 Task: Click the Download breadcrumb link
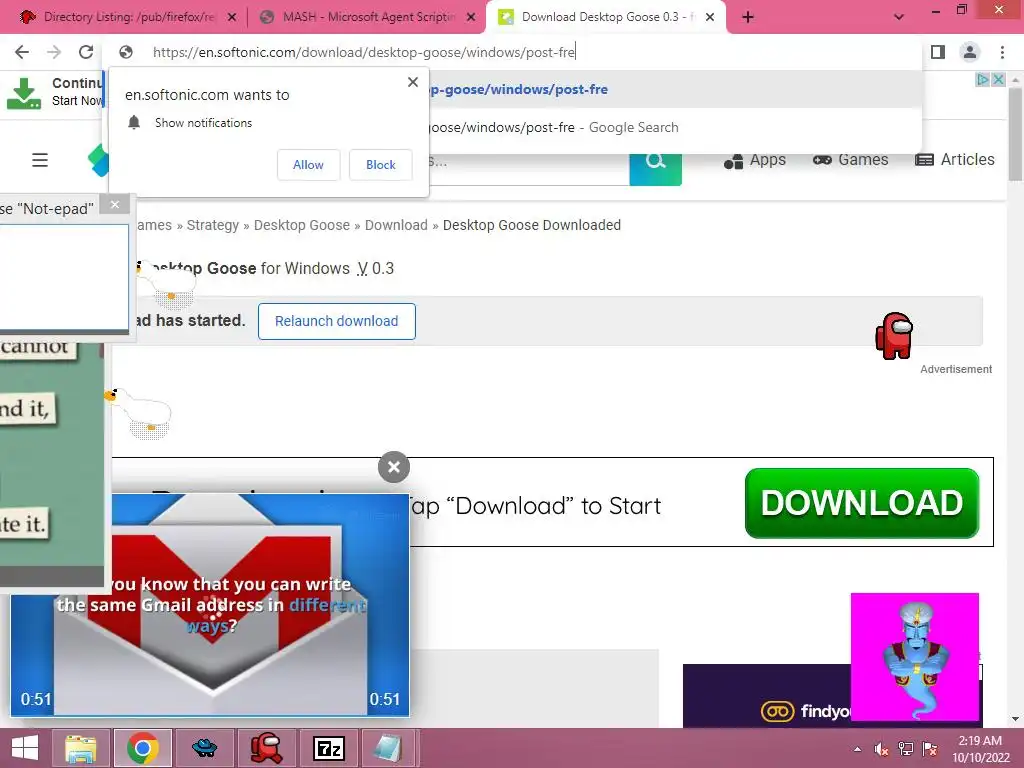396,225
